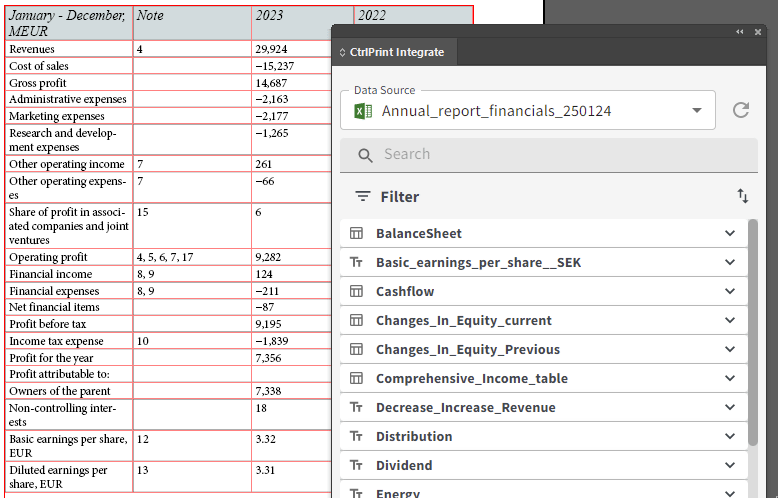Screen dimensions: 778x498
Task: Expand the BalanceSheet entry chevron
Action: pyautogui.click(x=729, y=233)
